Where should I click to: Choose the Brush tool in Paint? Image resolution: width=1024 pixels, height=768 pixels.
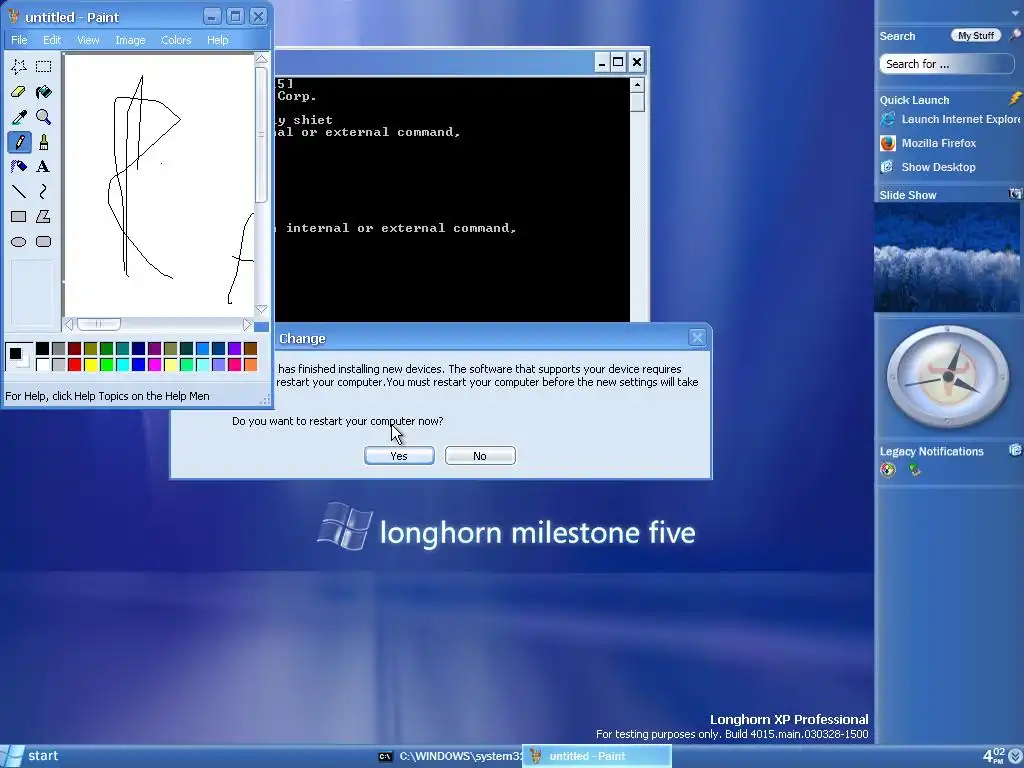44,142
